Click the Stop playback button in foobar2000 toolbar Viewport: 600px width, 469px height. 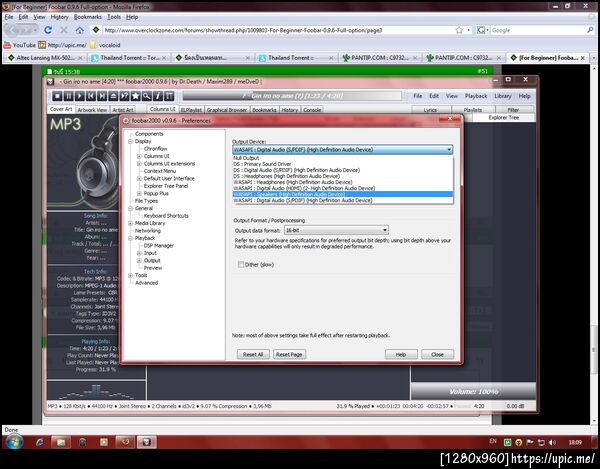pyautogui.click(x=57, y=96)
